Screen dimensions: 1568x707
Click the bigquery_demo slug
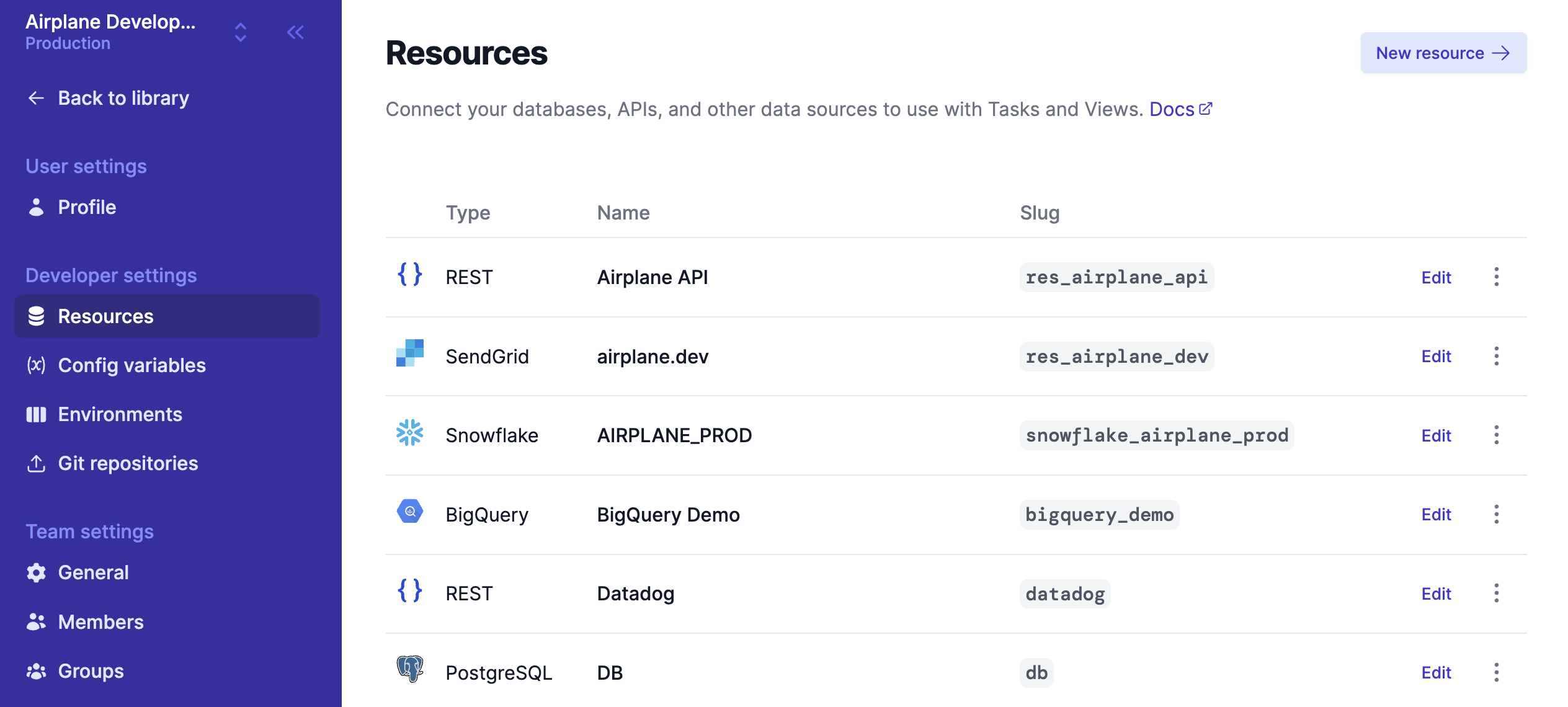coord(1099,515)
